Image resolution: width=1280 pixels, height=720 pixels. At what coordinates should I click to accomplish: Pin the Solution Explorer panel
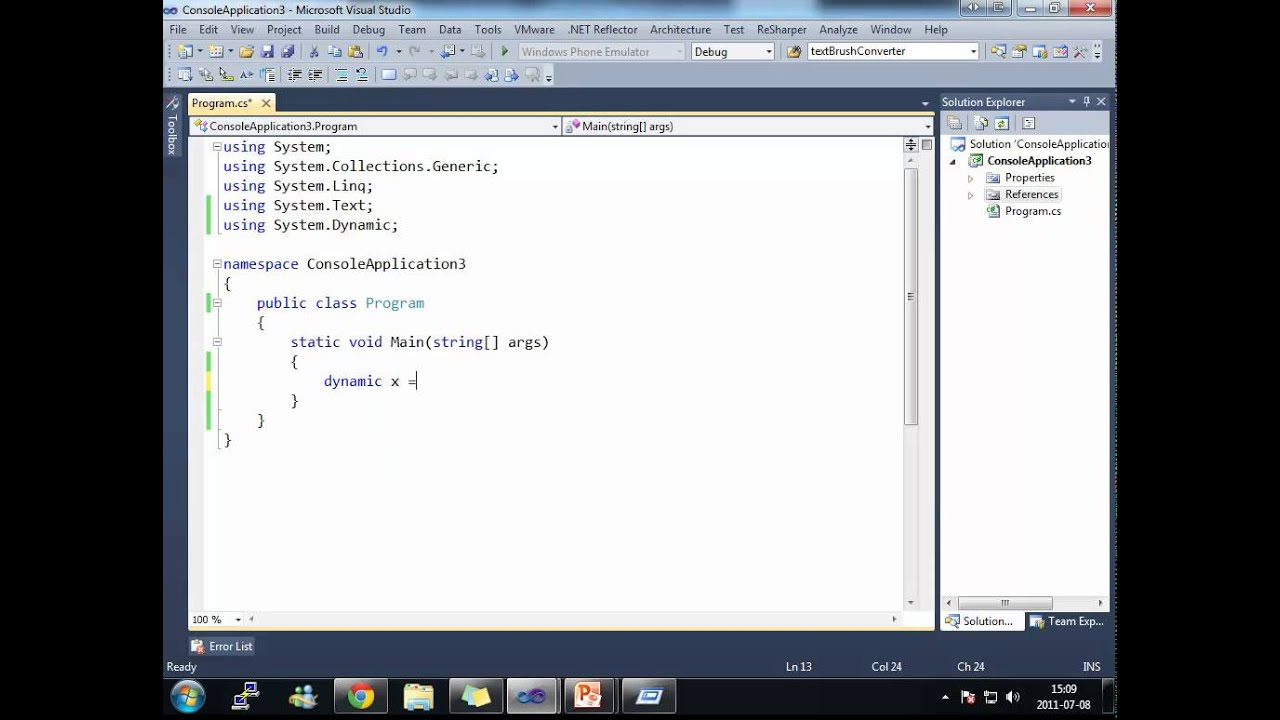point(1086,102)
